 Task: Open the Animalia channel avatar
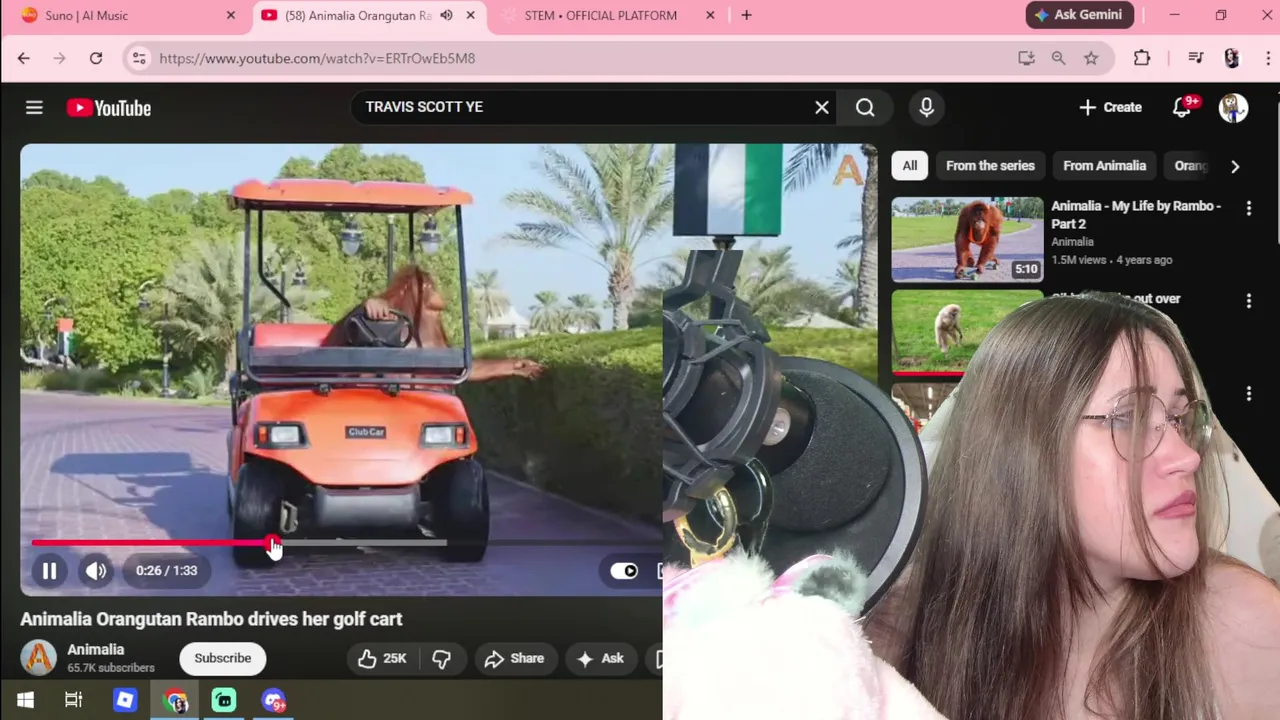(39, 658)
